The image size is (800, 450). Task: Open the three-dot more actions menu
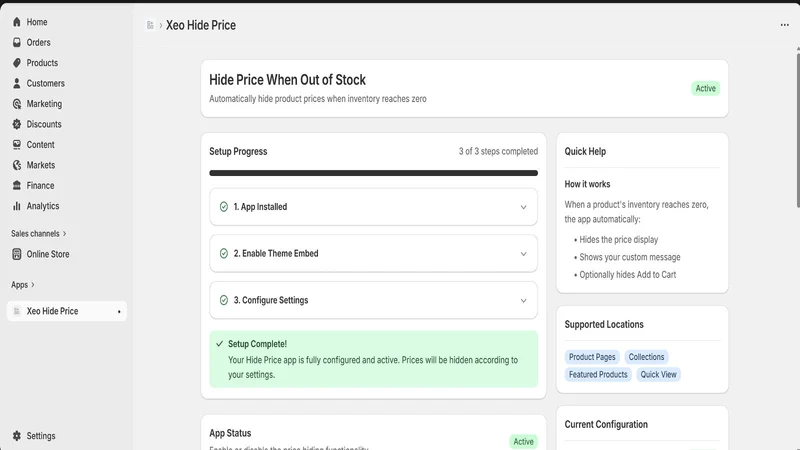(x=784, y=25)
